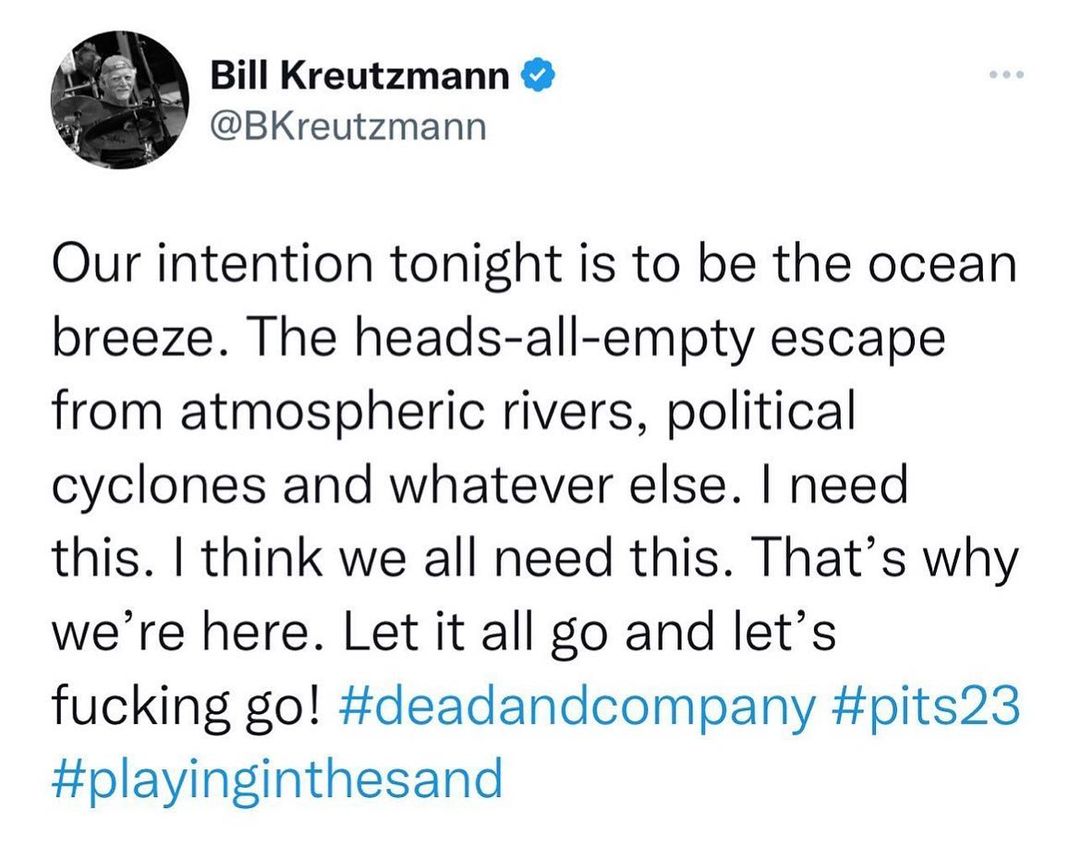Open the @BKreutzmann handle link
The height and width of the screenshot is (847, 1080).
pyautogui.click(x=348, y=126)
